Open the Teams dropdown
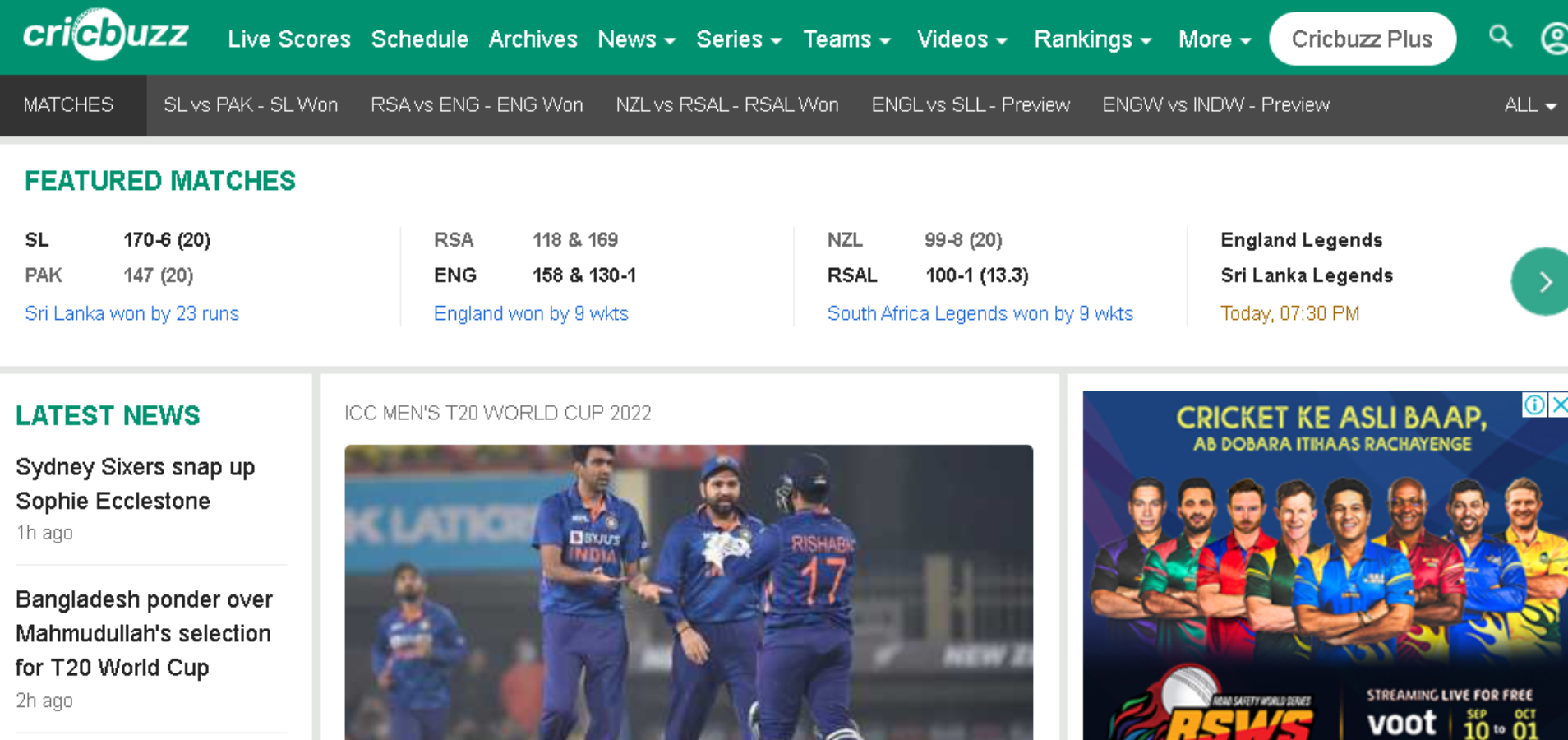This screenshot has height=740, width=1568. coord(846,39)
